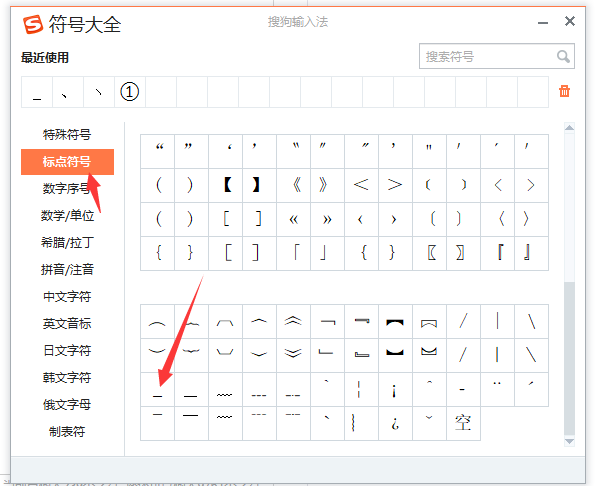Viewport: 596px width, 486px height.
Task: Minimize the 符号大全 window
Action: click(543, 22)
